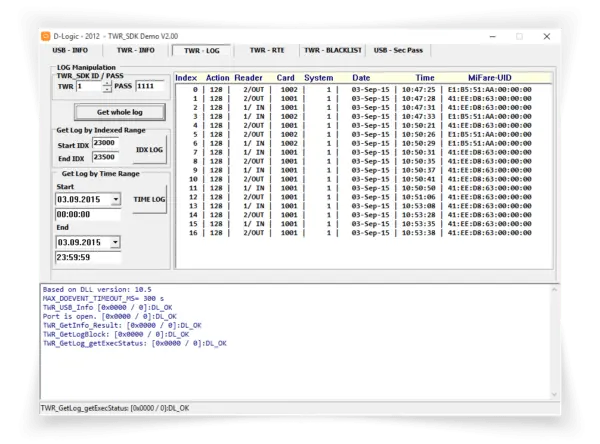This screenshot has width=600, height=444.
Task: Open the Start date dropdown arrow
Action: pyautogui.click(x=116, y=199)
